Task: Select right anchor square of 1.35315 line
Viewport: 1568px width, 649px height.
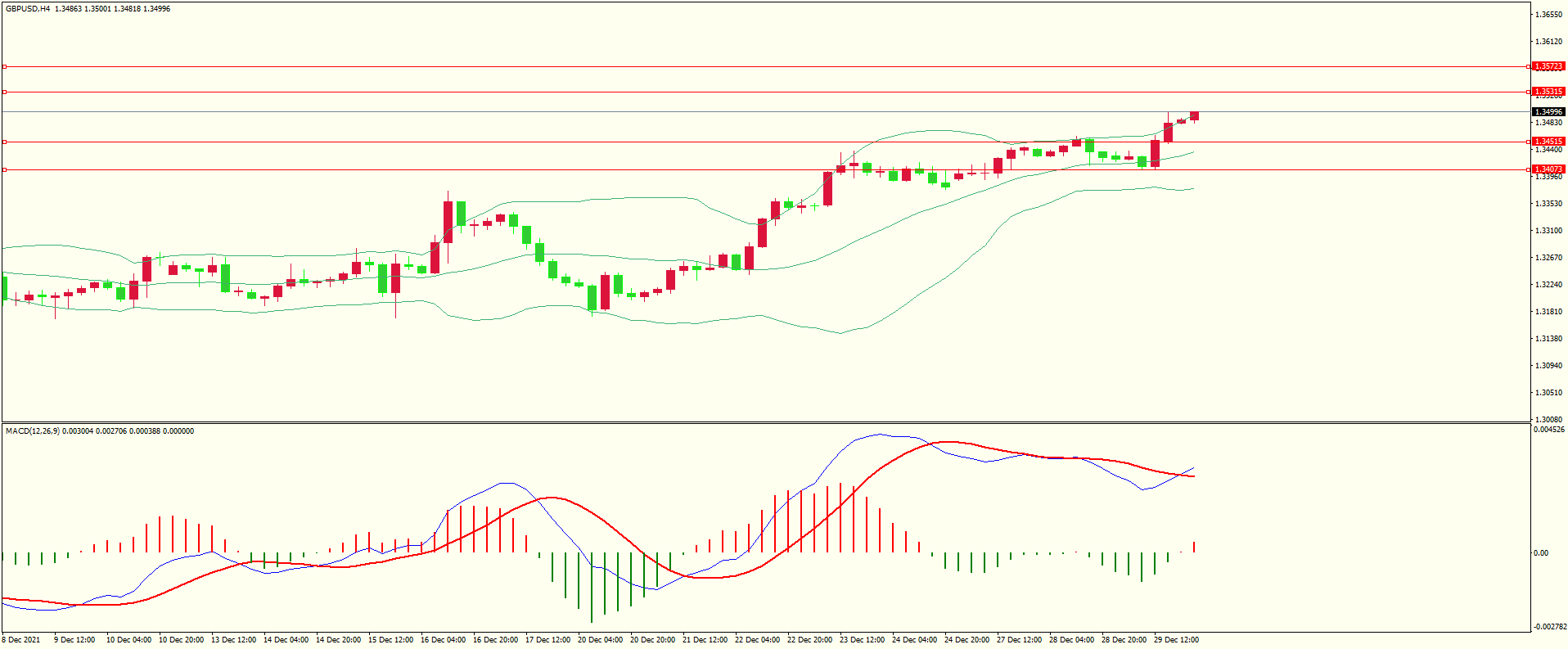Action: coord(1530,92)
